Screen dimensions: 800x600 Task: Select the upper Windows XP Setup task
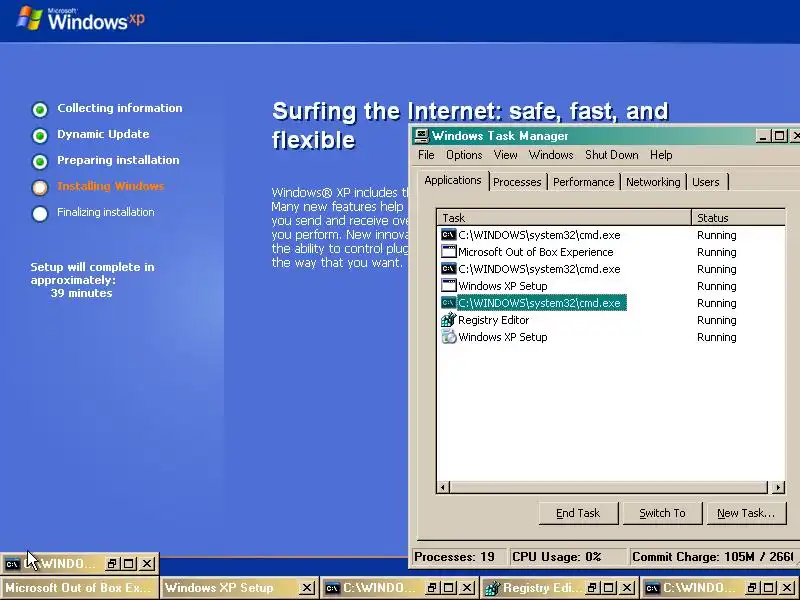[611, 286]
